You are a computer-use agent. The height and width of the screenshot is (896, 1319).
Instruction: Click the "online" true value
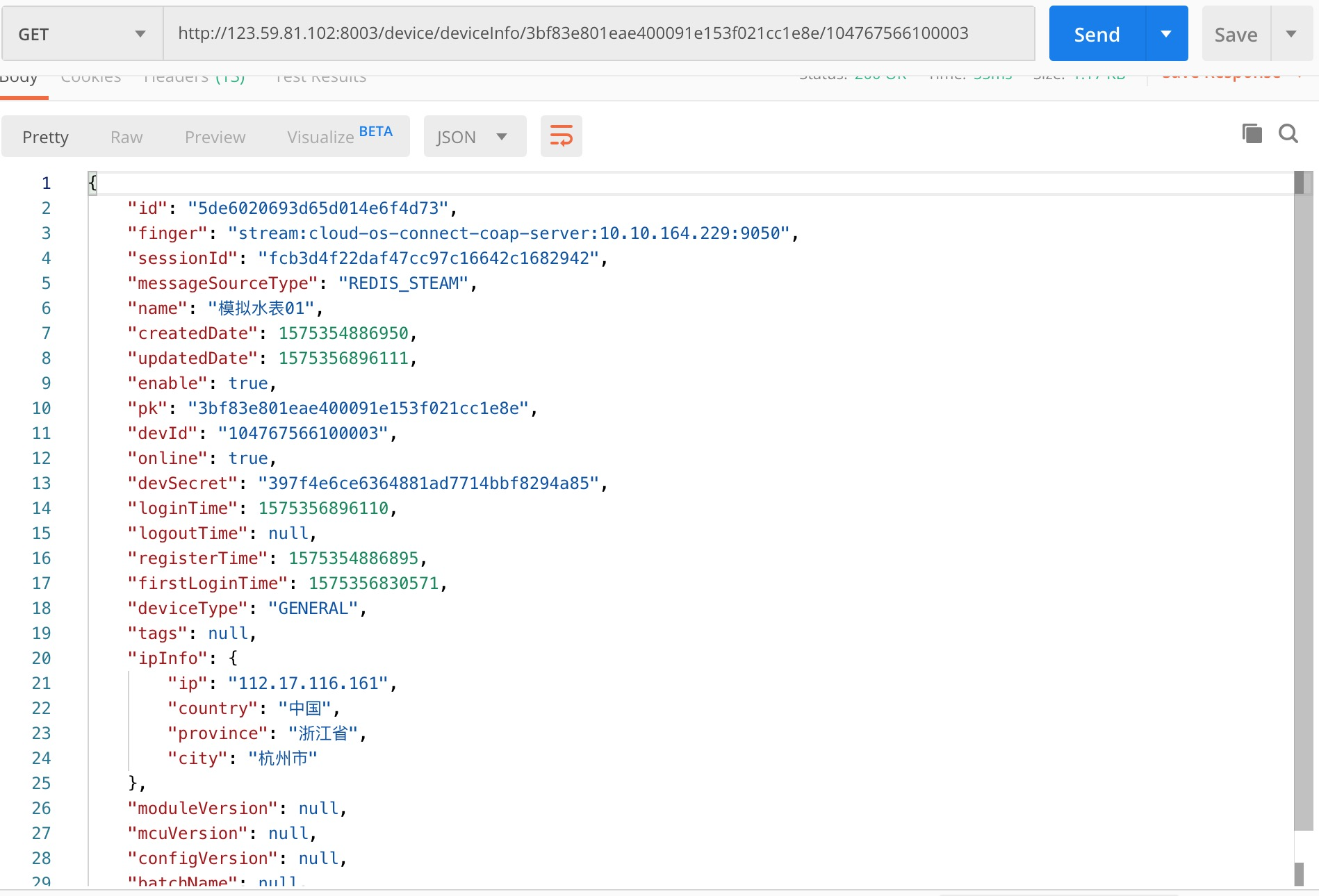click(248, 458)
